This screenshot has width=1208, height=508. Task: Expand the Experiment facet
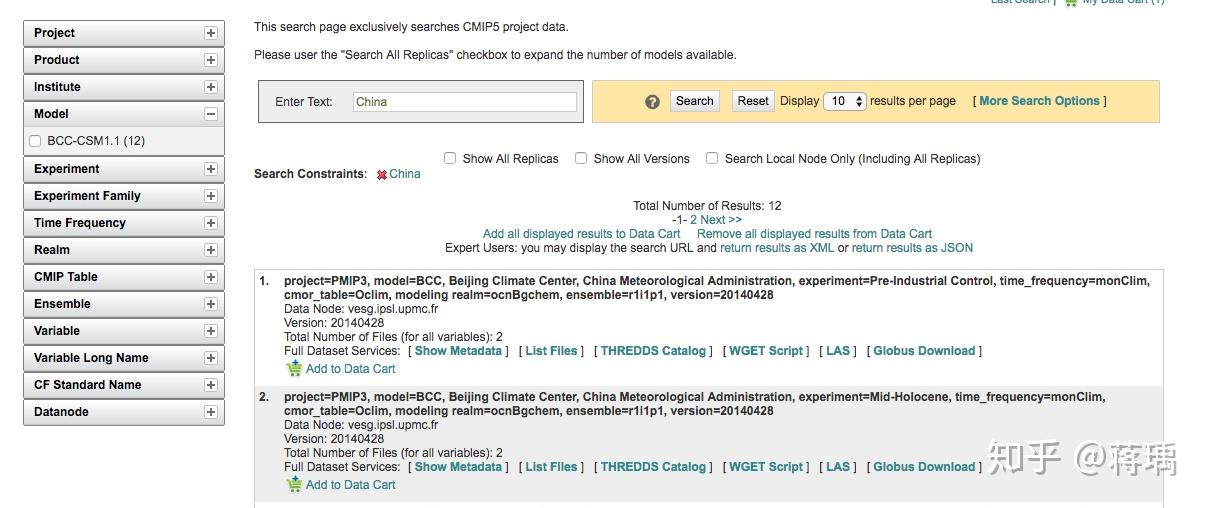[x=211, y=169]
